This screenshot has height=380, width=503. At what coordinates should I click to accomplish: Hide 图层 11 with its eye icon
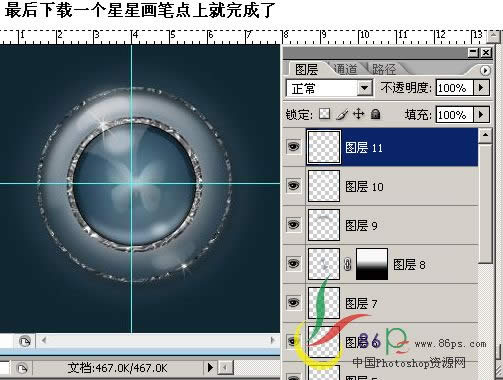[x=293, y=147]
